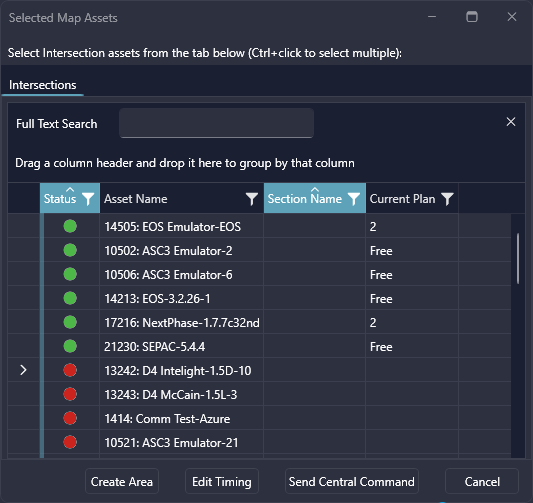
Task: Open the Status column filter
Action: pos(88,199)
